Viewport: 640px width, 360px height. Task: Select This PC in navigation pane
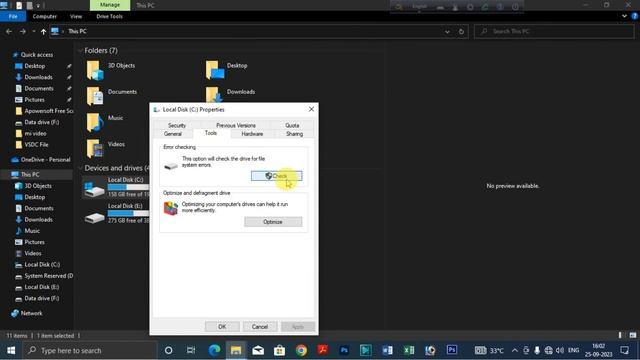tap(30, 174)
